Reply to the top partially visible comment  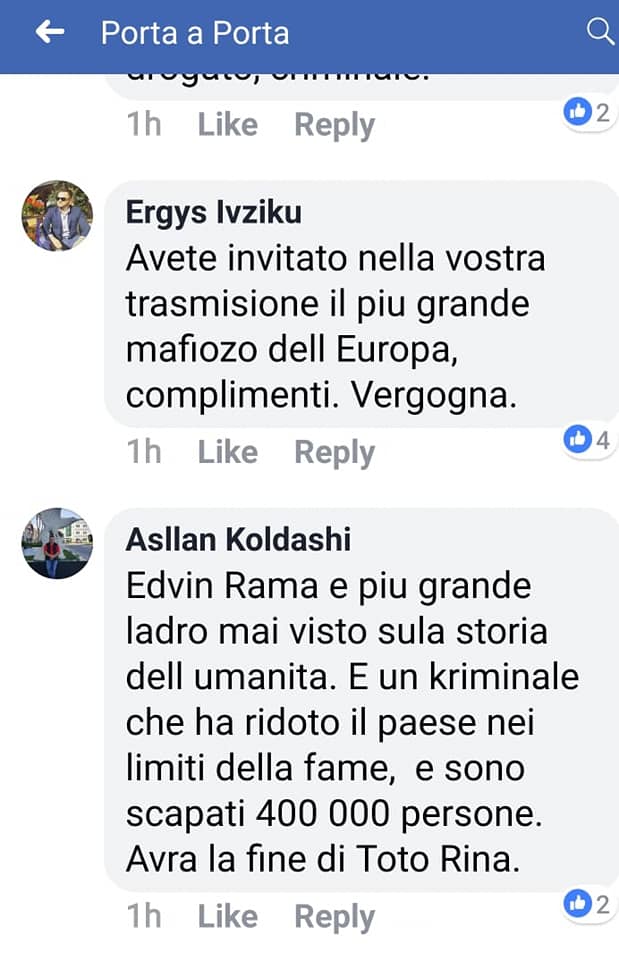(334, 126)
